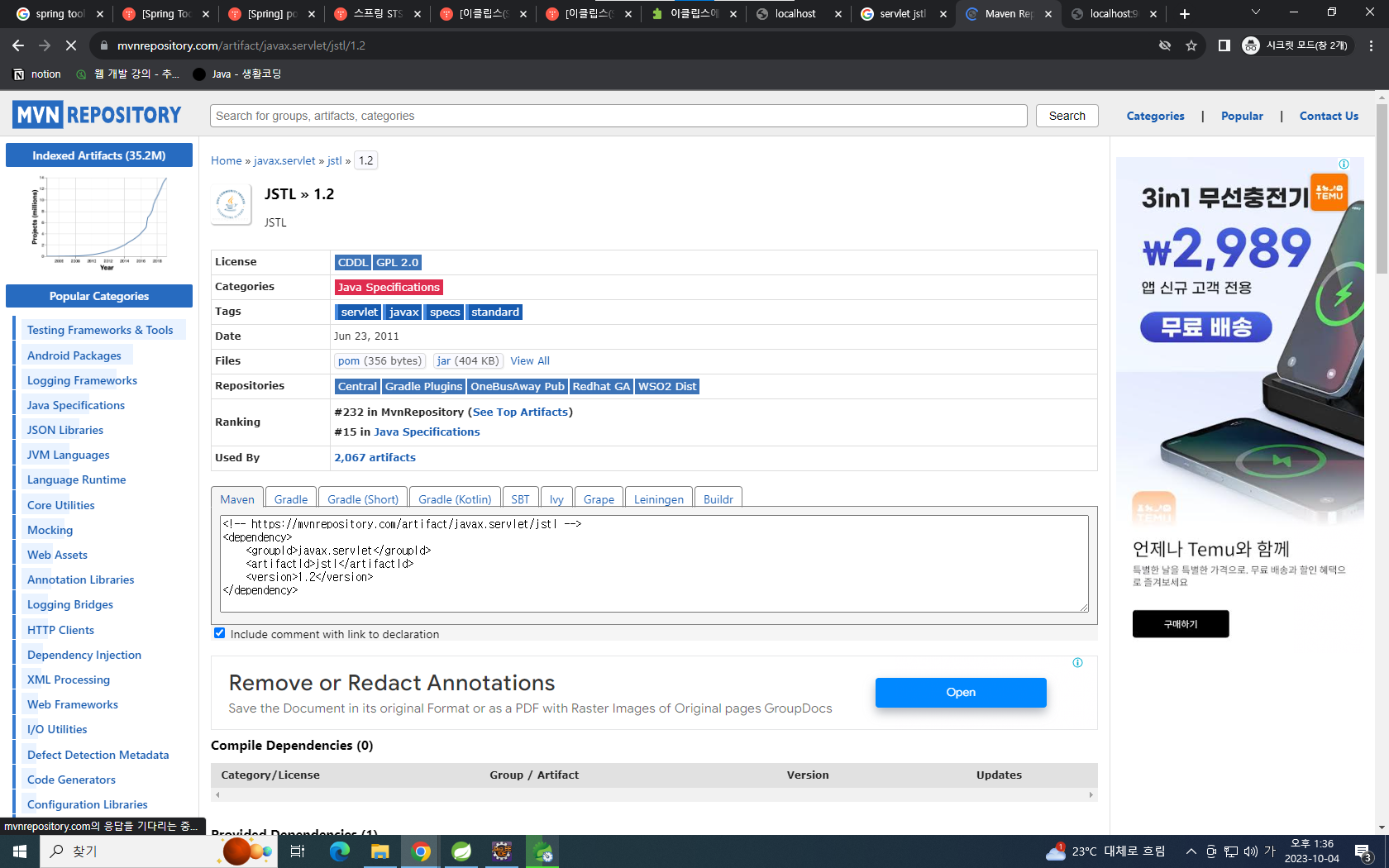
Task: Click the ad info icon on Temu ad
Action: [x=1344, y=164]
